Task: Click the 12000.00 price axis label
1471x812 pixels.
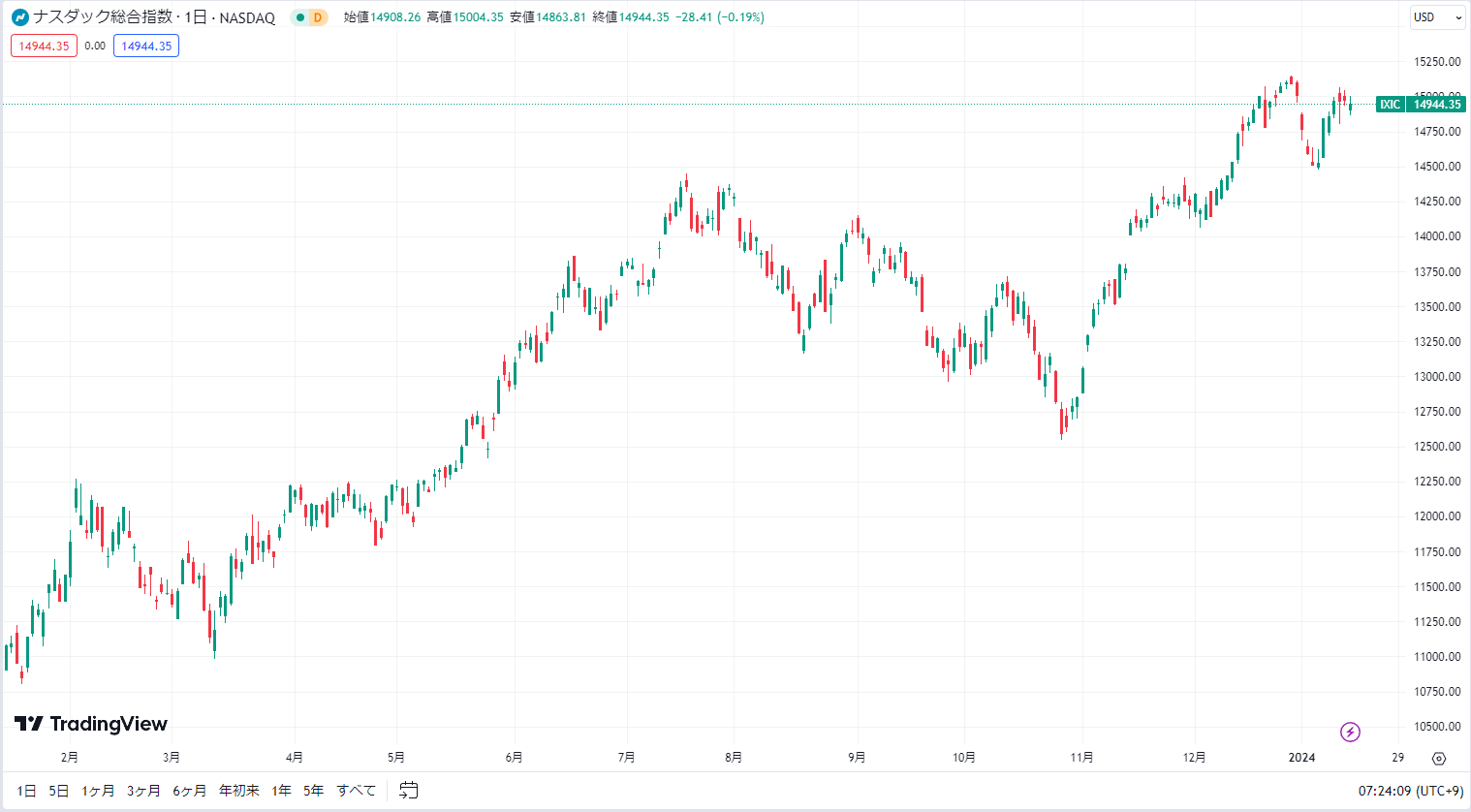Action: point(1437,516)
